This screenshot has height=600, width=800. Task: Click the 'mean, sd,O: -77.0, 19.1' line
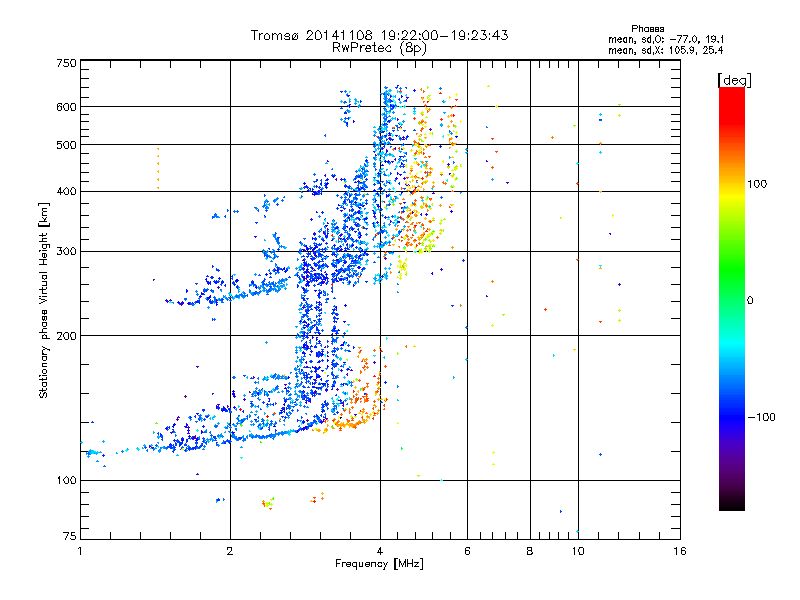click(666, 39)
